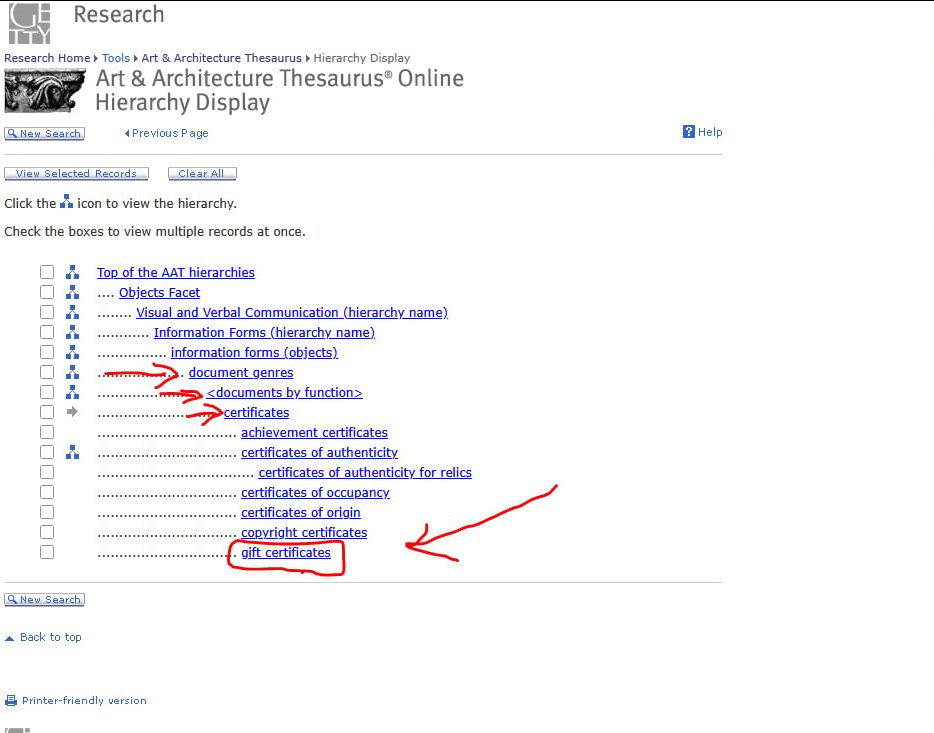This screenshot has width=934, height=733.
Task: Click View Selected Records button
Action: click(x=76, y=173)
